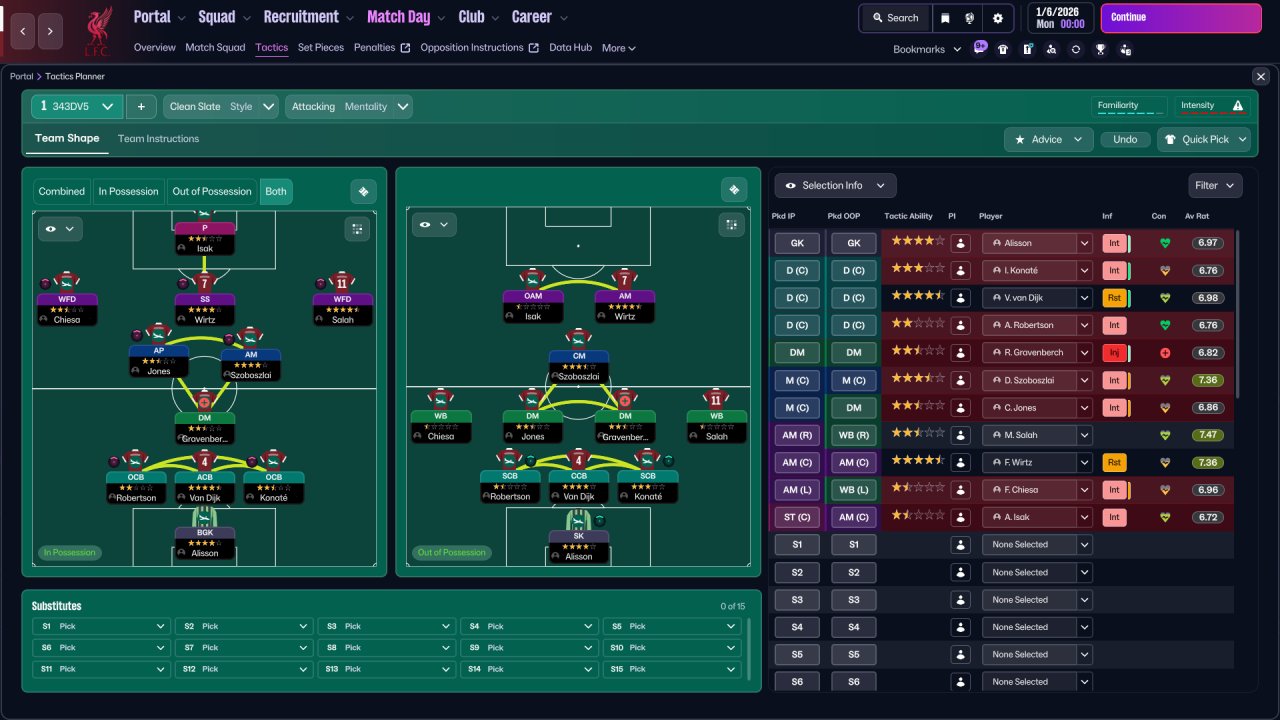Expand the Bookmarks dropdown
This screenshot has height=720, width=1280.
[927, 49]
